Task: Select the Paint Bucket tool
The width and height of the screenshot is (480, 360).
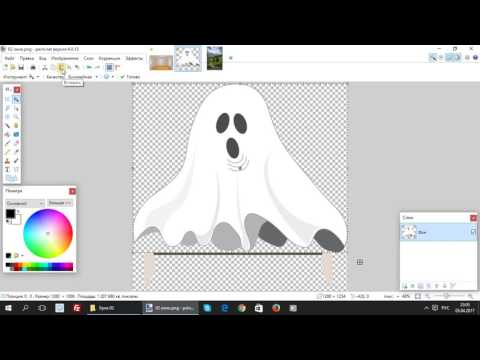Action: point(7,134)
